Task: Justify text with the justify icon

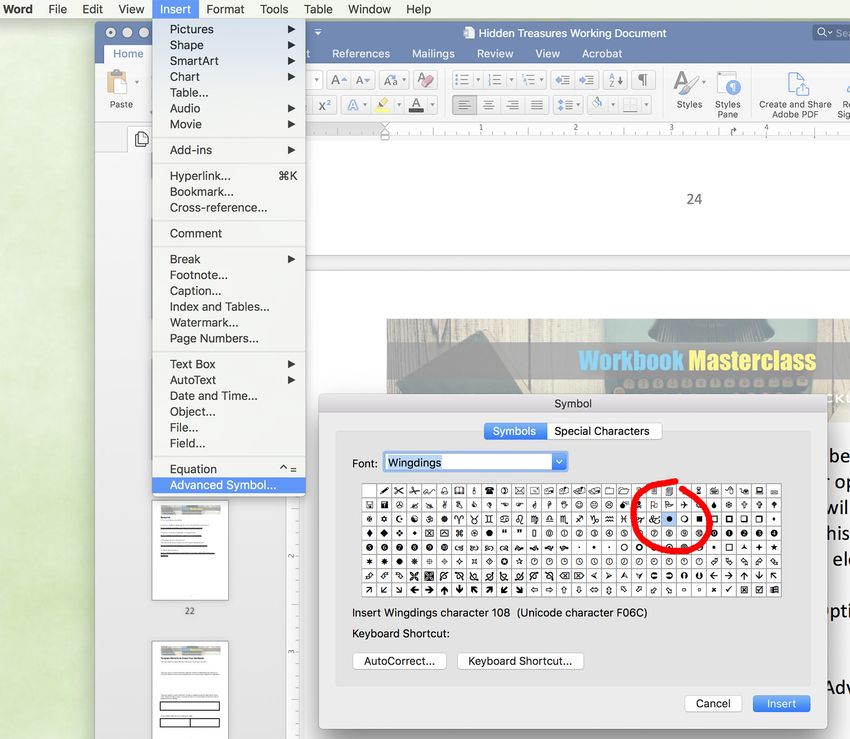Action: point(536,105)
